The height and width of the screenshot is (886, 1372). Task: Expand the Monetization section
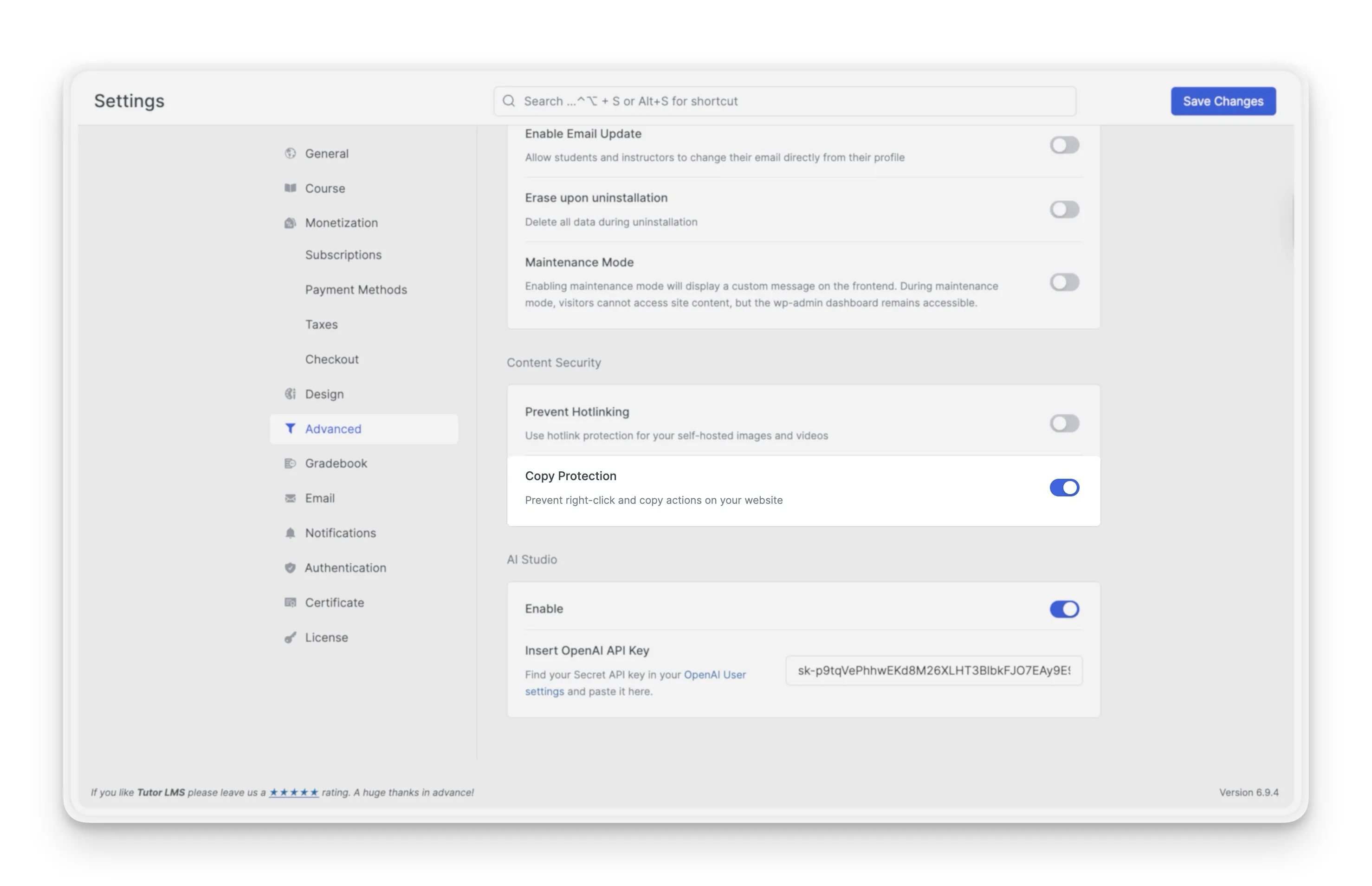pyautogui.click(x=342, y=222)
